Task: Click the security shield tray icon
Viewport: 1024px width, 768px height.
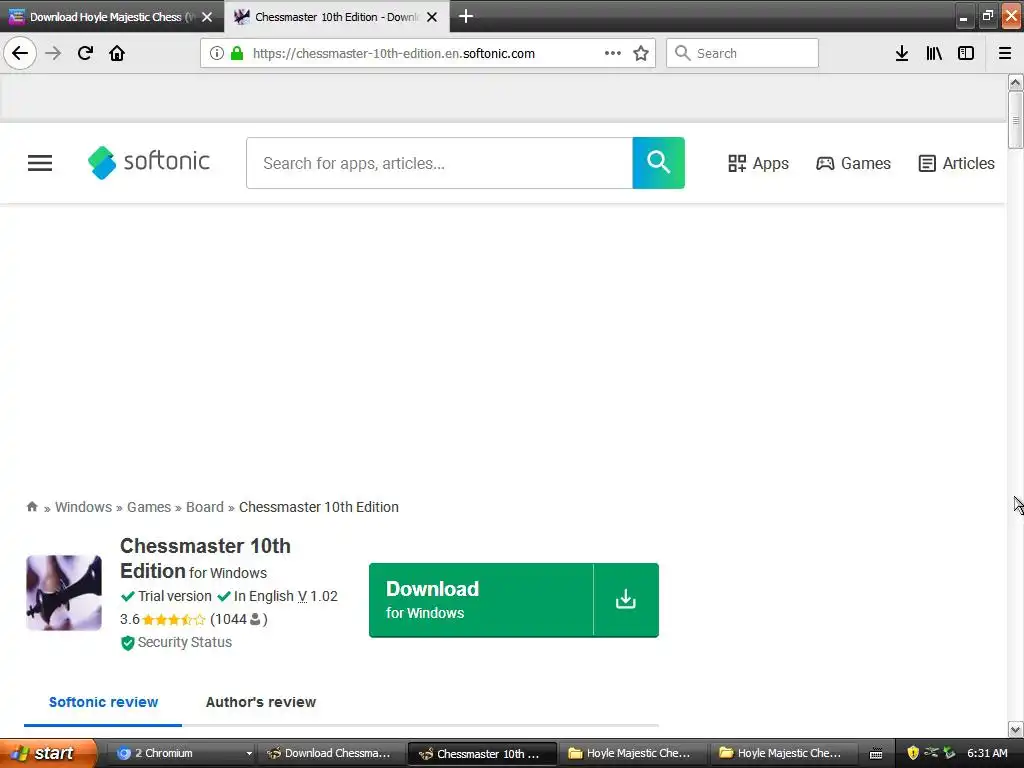Action: point(913,753)
